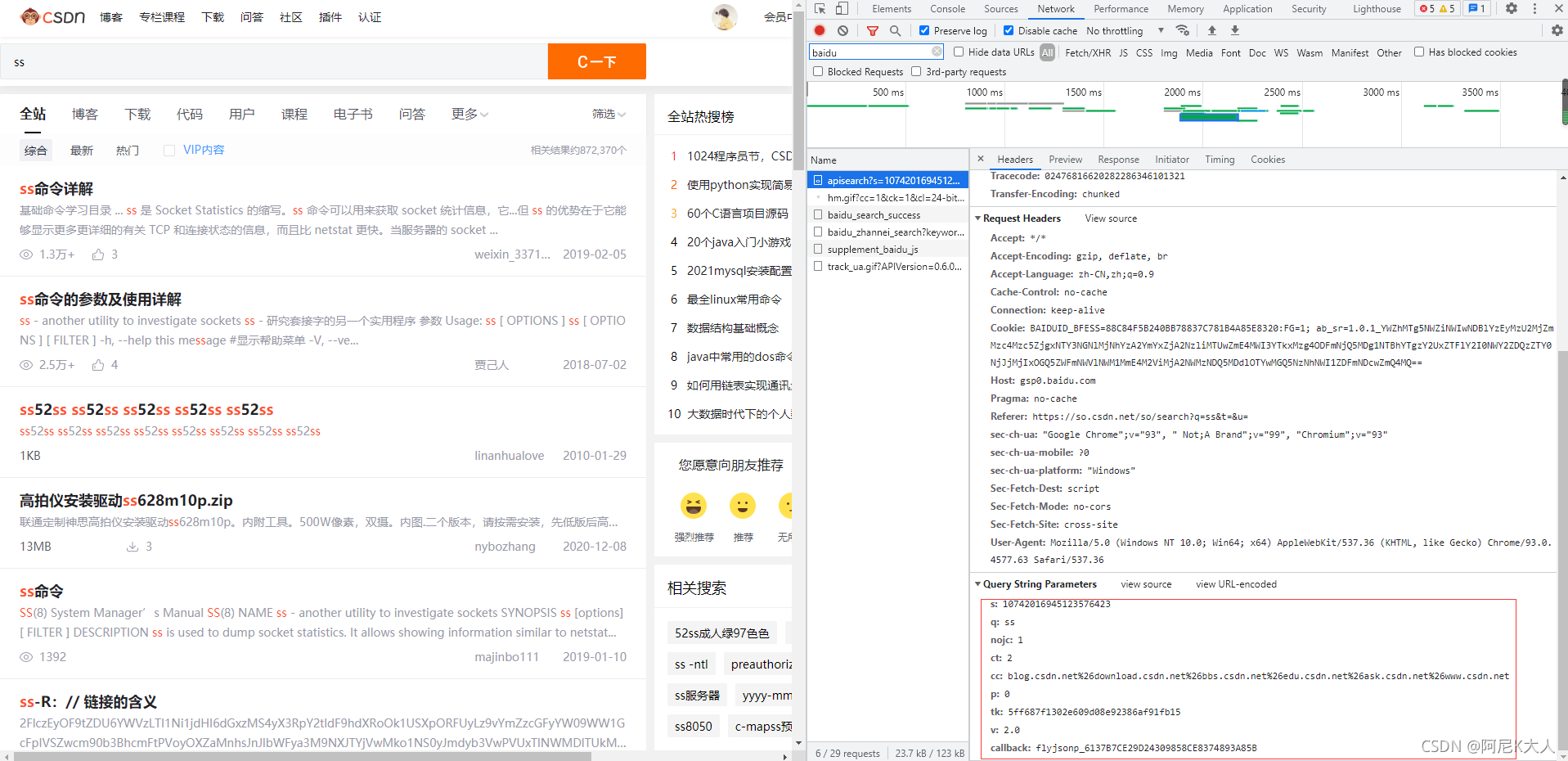The image size is (1568, 761).
Task: Open the Sources panel tab
Action: 1001,9
